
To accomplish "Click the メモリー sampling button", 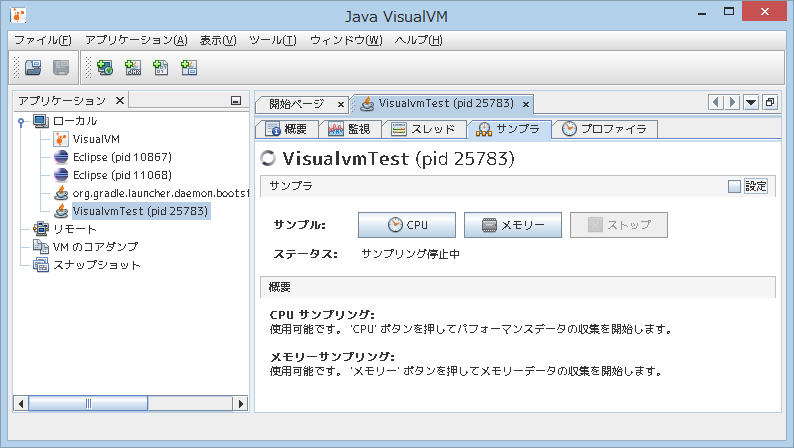I will click(513, 225).
